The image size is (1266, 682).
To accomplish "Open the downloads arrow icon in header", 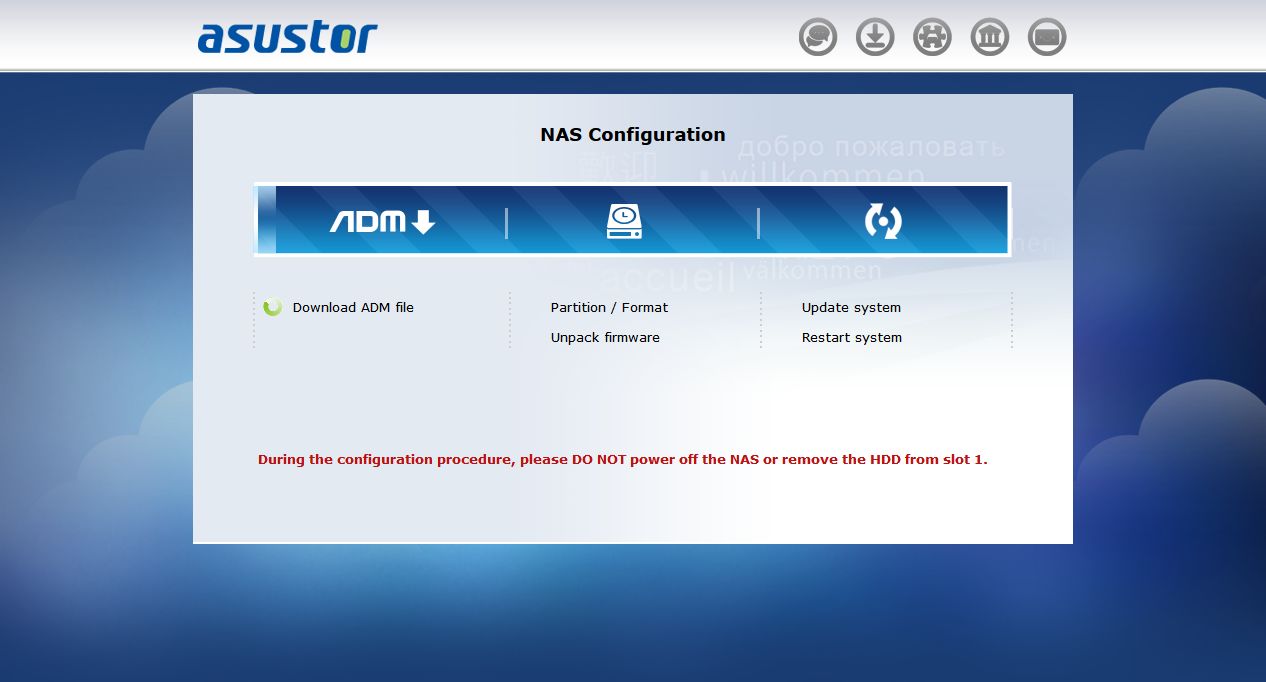I will 875,38.
